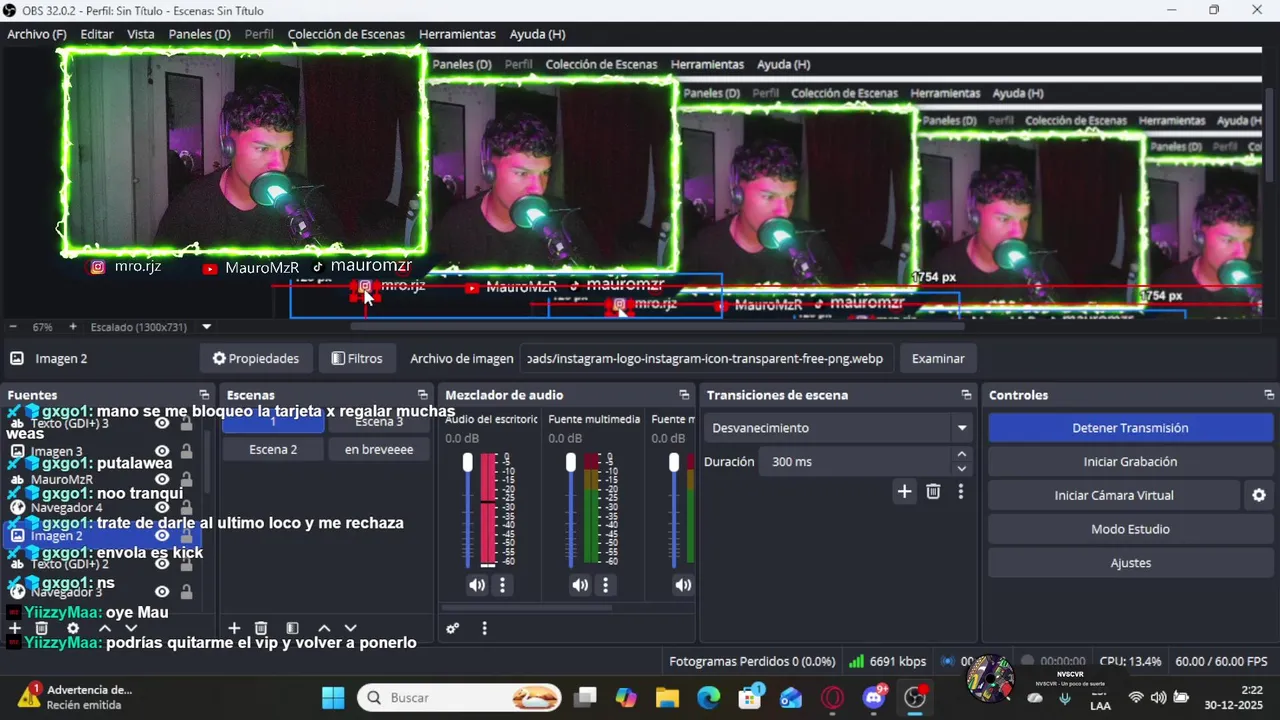Pop out the Escenas dock icon
The height and width of the screenshot is (720, 1280).
[x=423, y=395]
